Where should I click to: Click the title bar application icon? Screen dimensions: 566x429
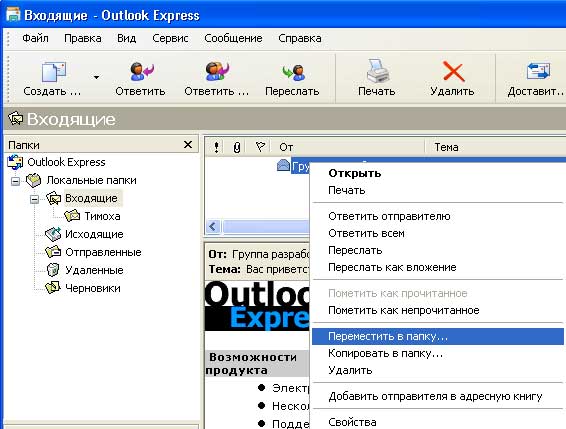[13, 14]
